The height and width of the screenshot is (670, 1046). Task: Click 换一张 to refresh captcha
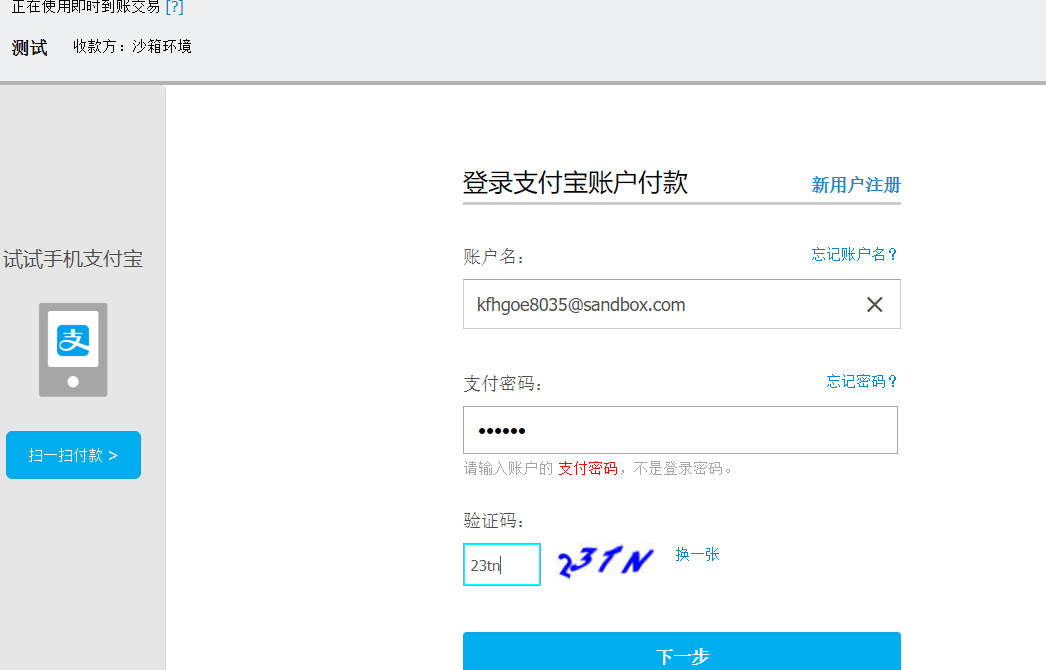pos(697,555)
